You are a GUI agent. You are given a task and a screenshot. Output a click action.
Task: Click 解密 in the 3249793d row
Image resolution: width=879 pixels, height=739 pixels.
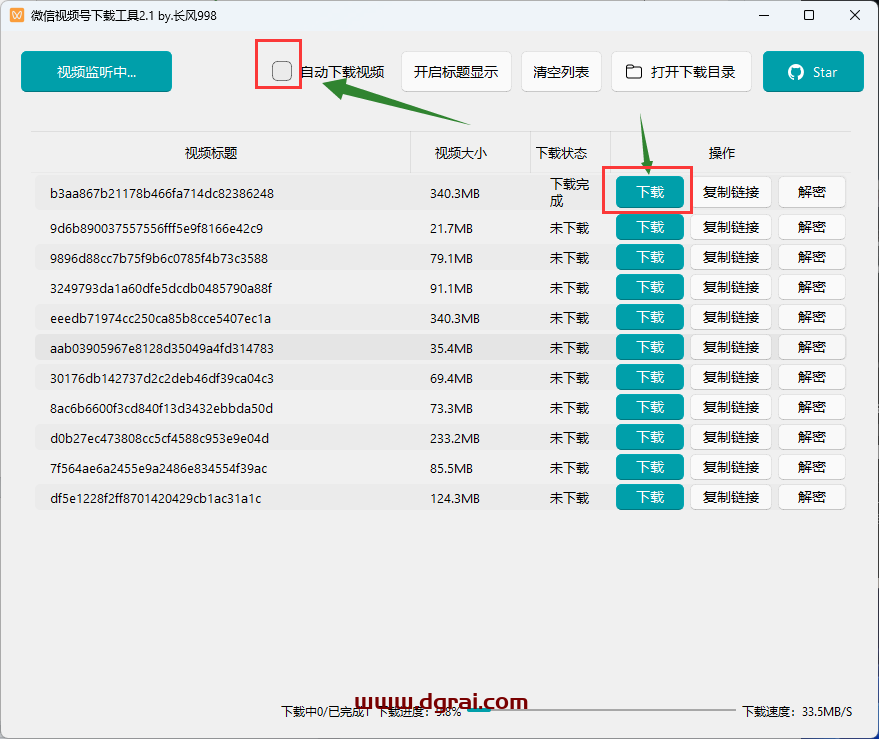click(x=812, y=288)
